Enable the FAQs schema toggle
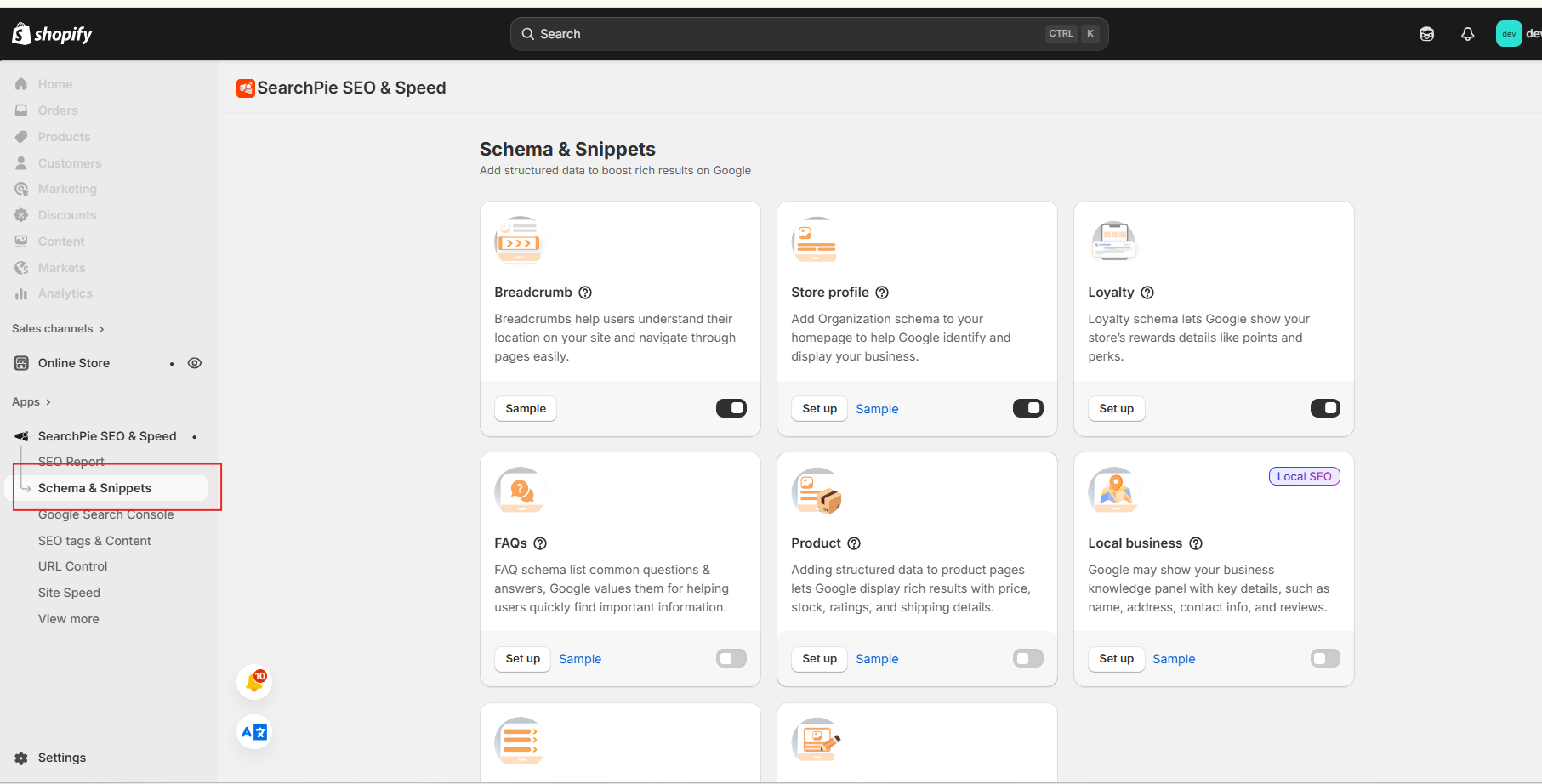 pyautogui.click(x=731, y=658)
